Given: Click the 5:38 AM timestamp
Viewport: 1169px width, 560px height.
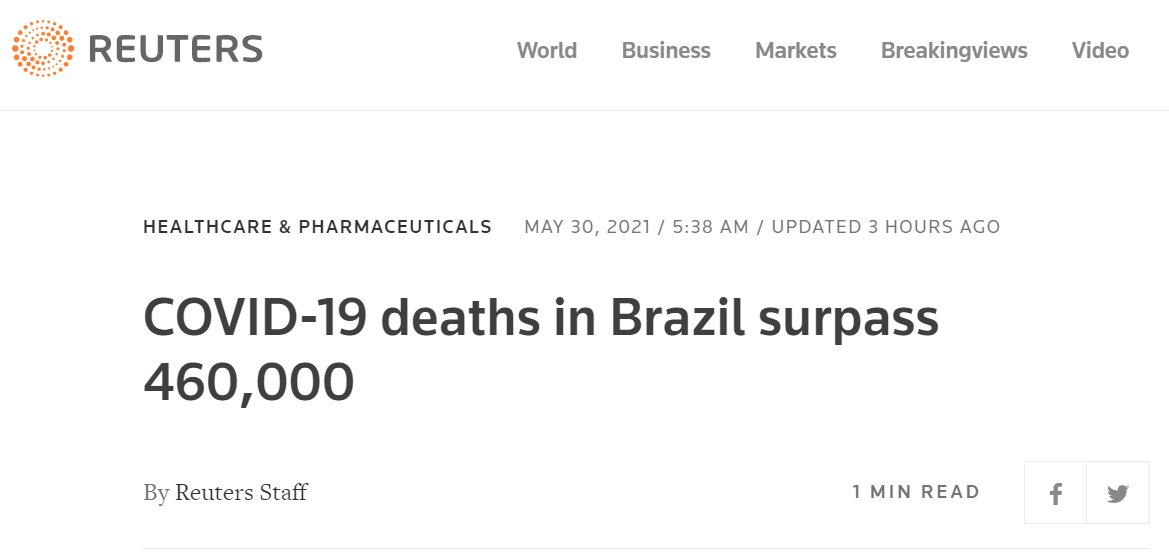Looking at the screenshot, I should coord(710,227).
